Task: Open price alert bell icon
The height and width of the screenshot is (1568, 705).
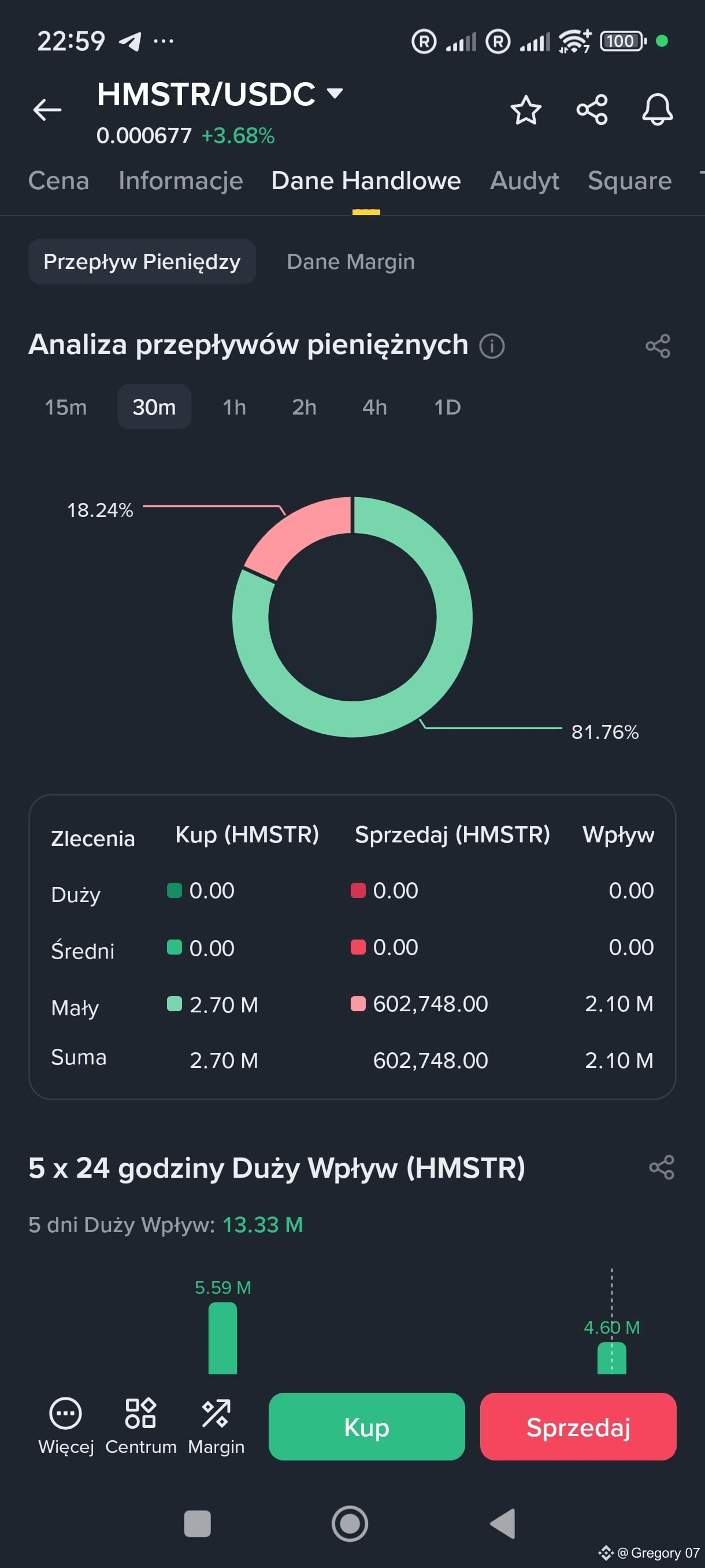Action: 658,110
